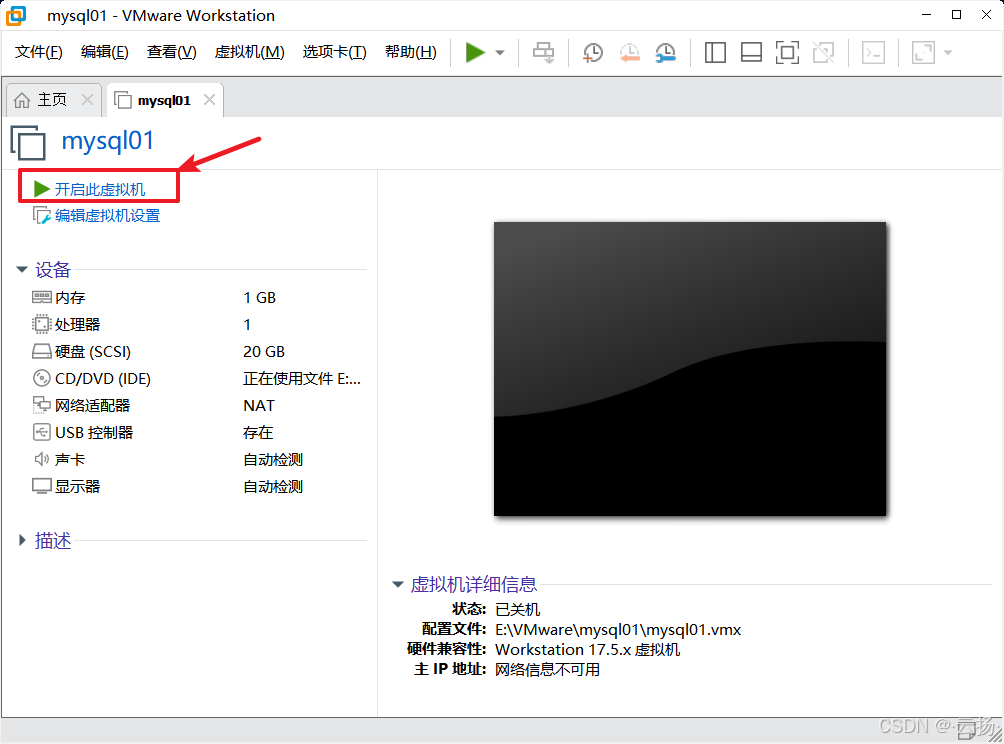The height and width of the screenshot is (744, 1004).
Task: Click the 内存 memory device icon
Action: [42, 297]
